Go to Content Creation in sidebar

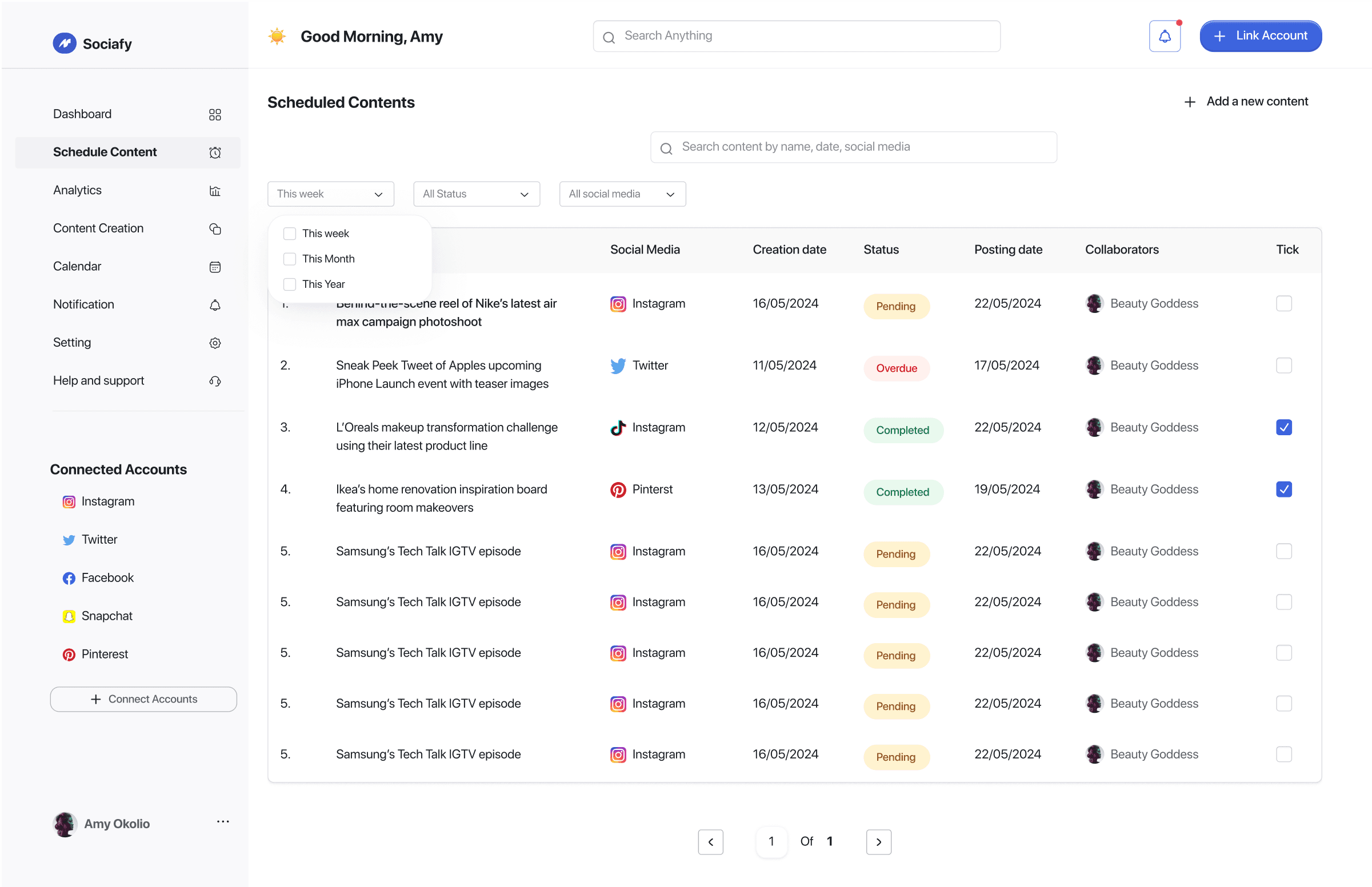coord(98,228)
